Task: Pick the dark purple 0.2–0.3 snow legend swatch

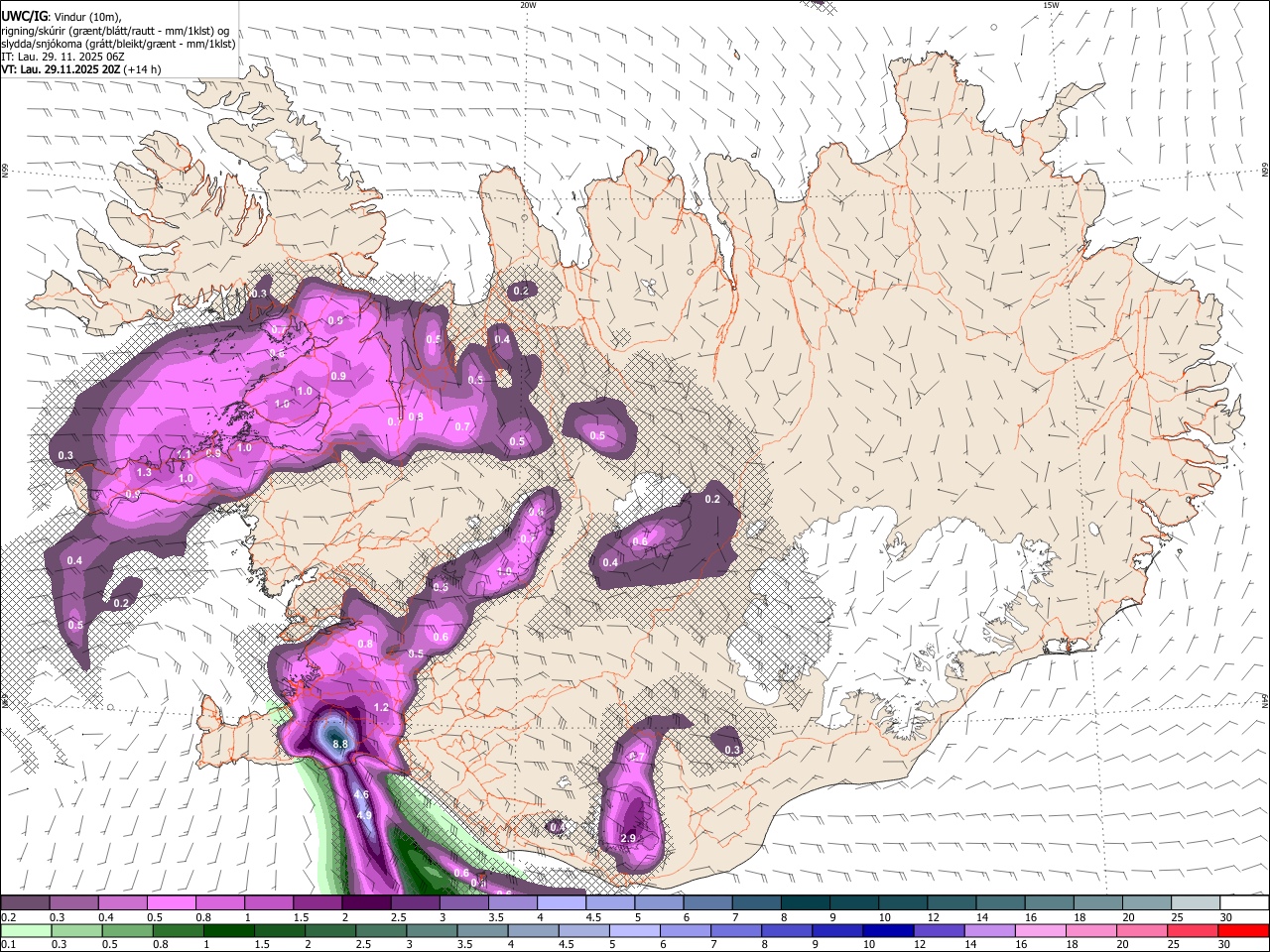Action: tap(26, 903)
